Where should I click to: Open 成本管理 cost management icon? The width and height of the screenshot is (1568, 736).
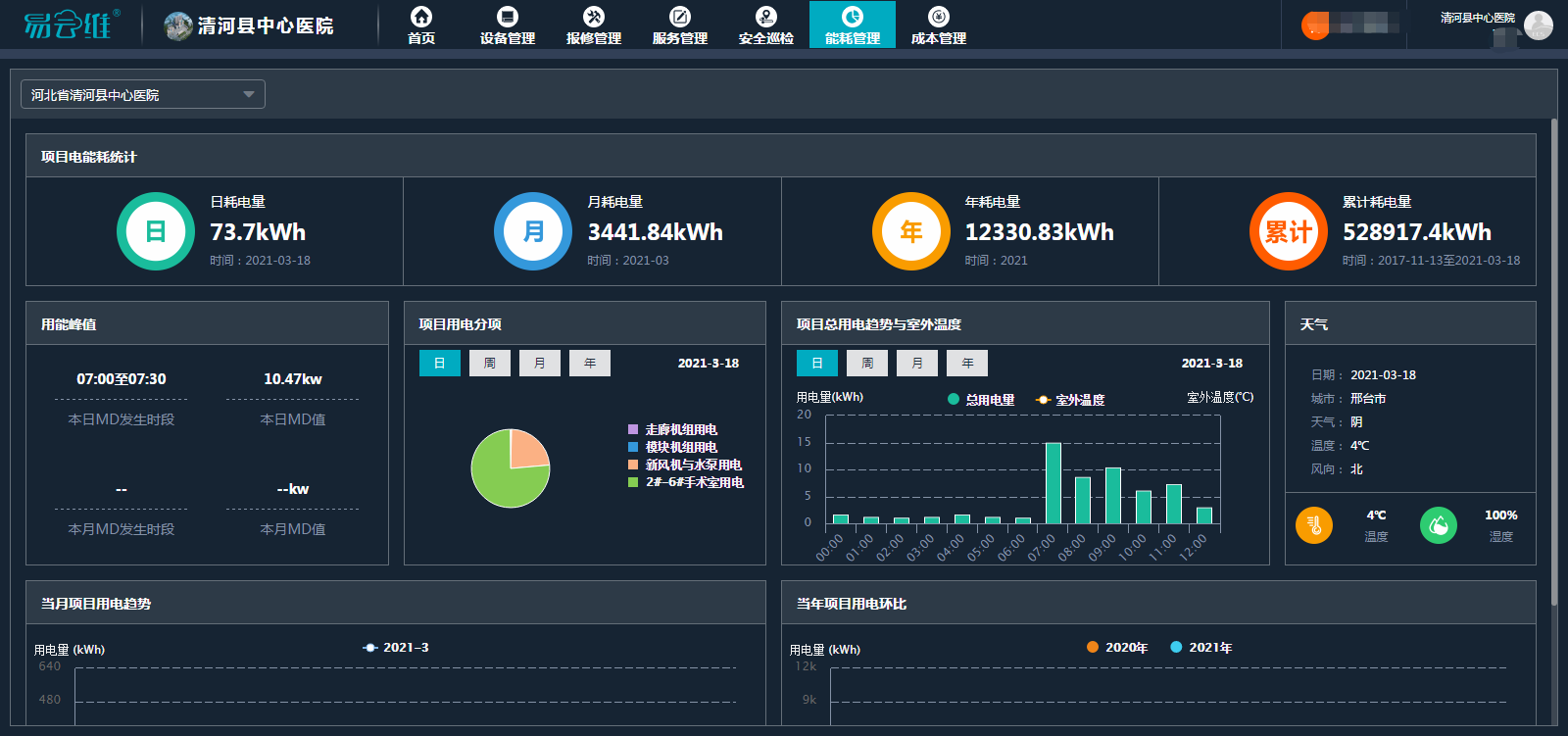[x=938, y=18]
